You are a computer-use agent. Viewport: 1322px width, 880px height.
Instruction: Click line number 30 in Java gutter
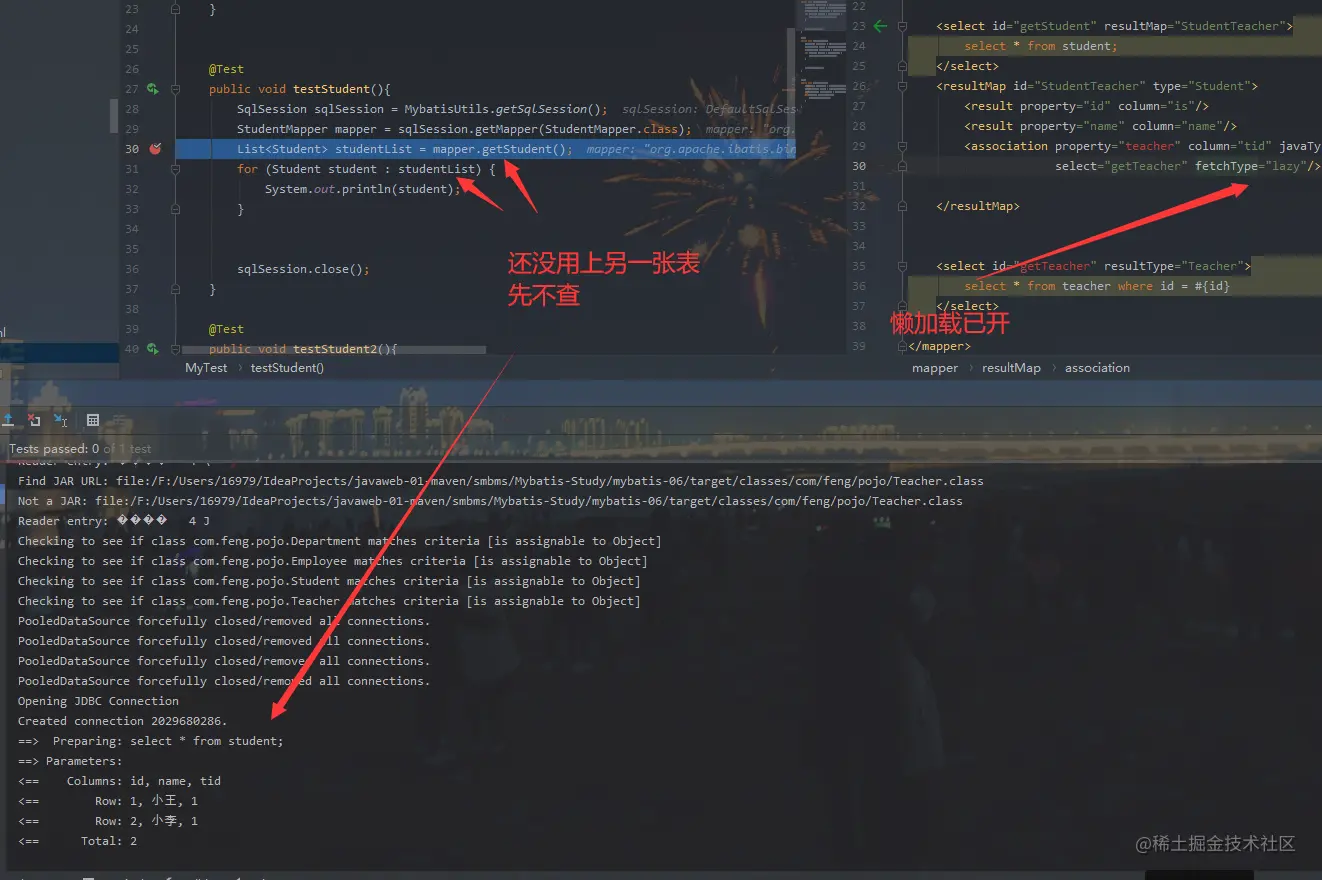tap(132, 149)
